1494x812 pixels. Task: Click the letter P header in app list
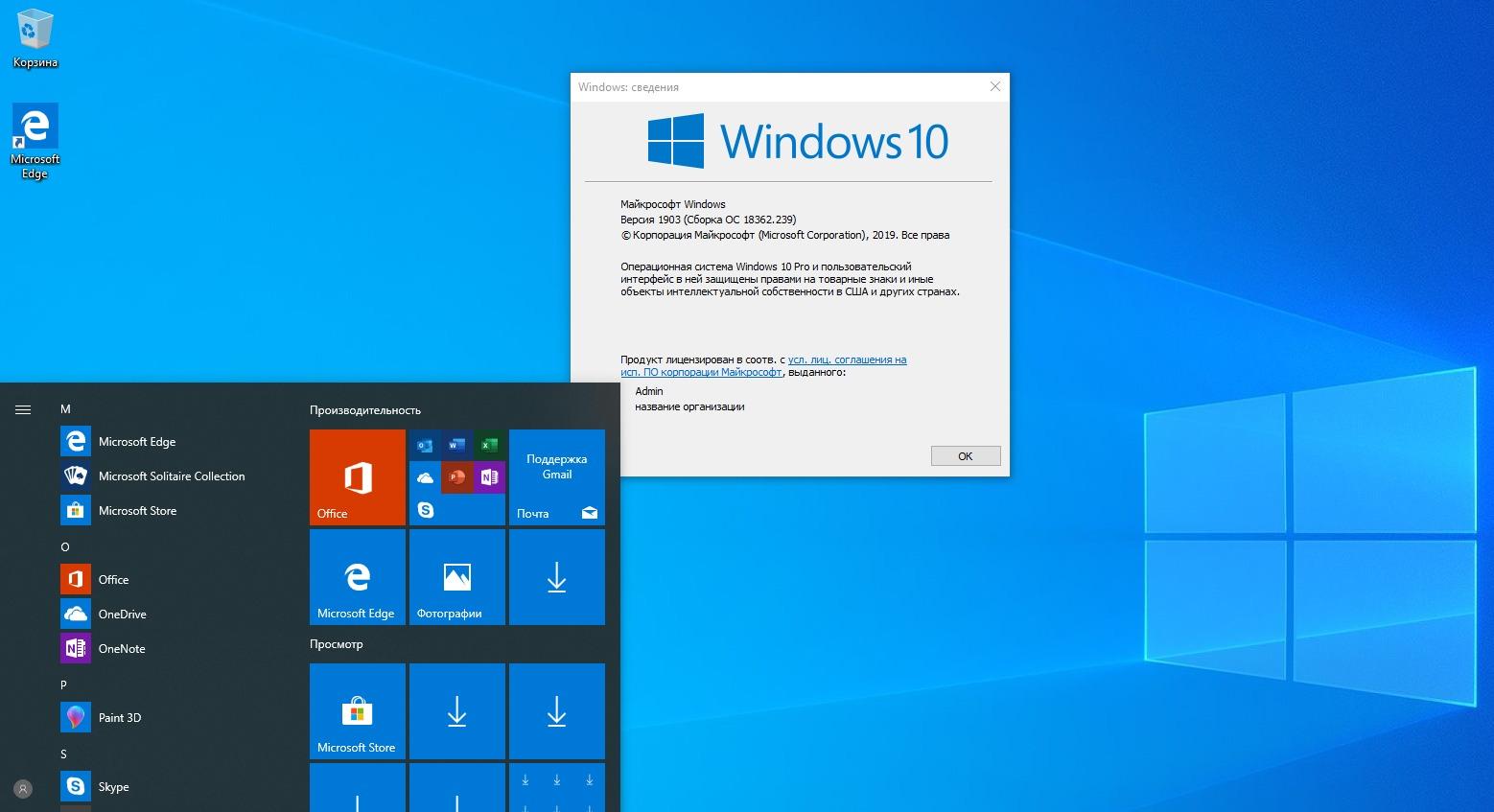tap(64, 685)
